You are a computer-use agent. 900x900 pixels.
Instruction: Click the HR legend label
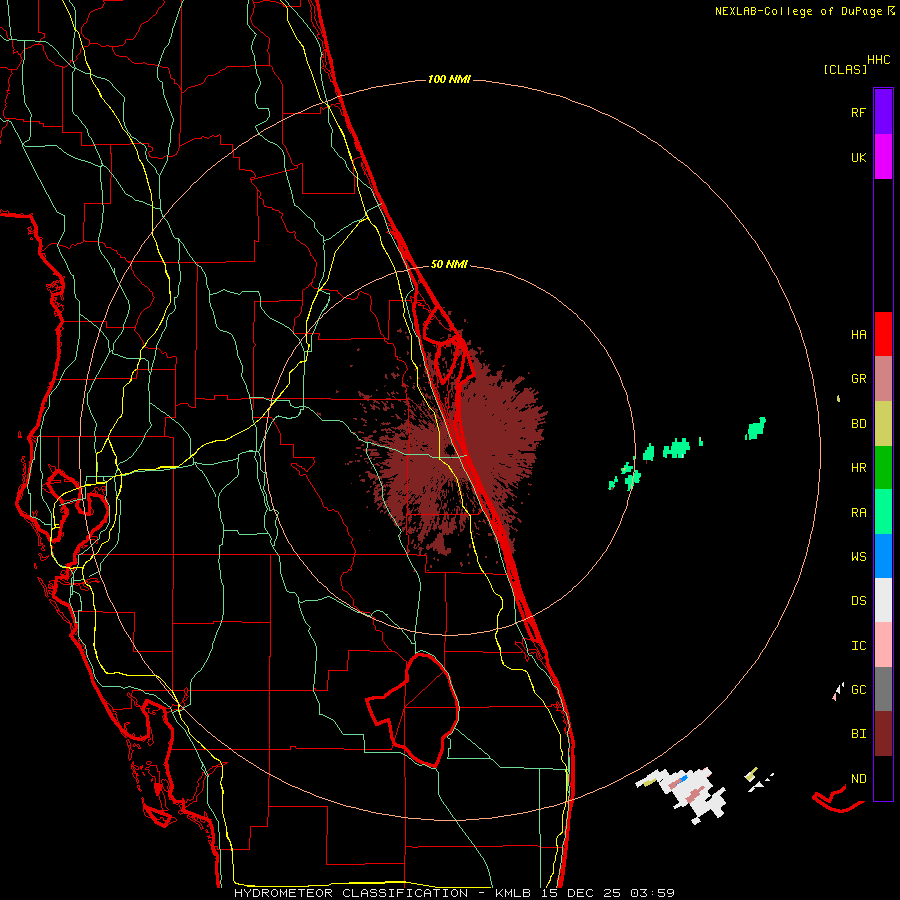tap(858, 468)
